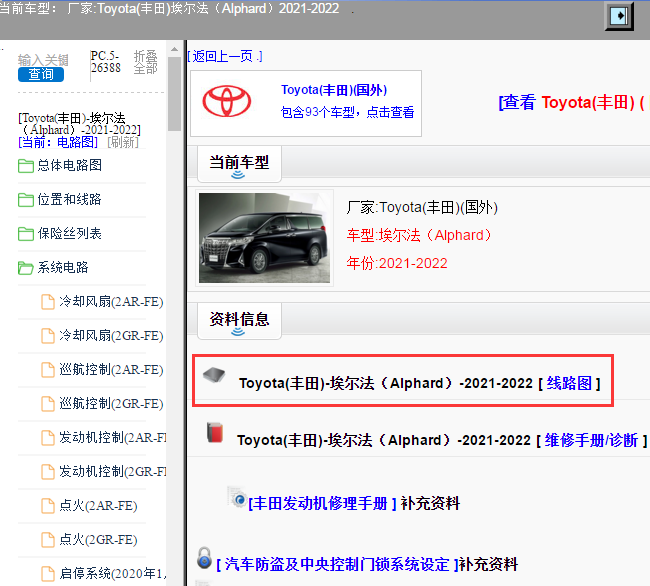Click the padlock icon beside 汽车防盗 entry
This screenshot has height=586, width=650.
click(x=204, y=557)
